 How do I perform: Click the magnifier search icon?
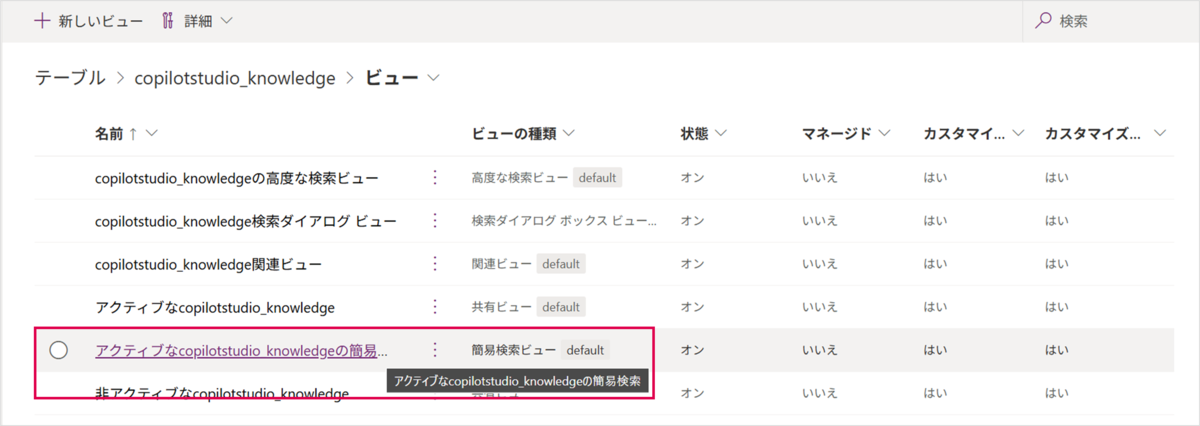pos(1044,20)
